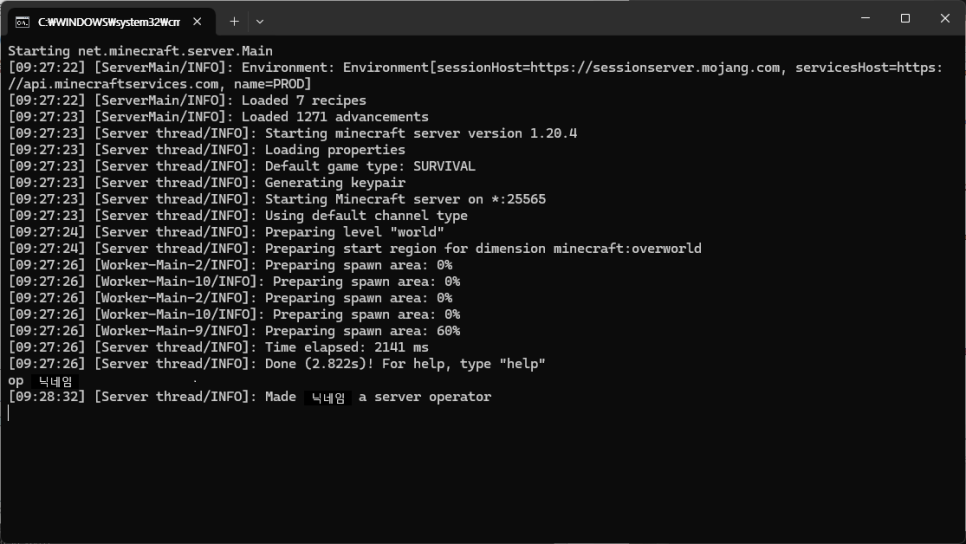The height and width of the screenshot is (544, 966).
Task: Click the cmd icon in the tab
Action: 21,21
